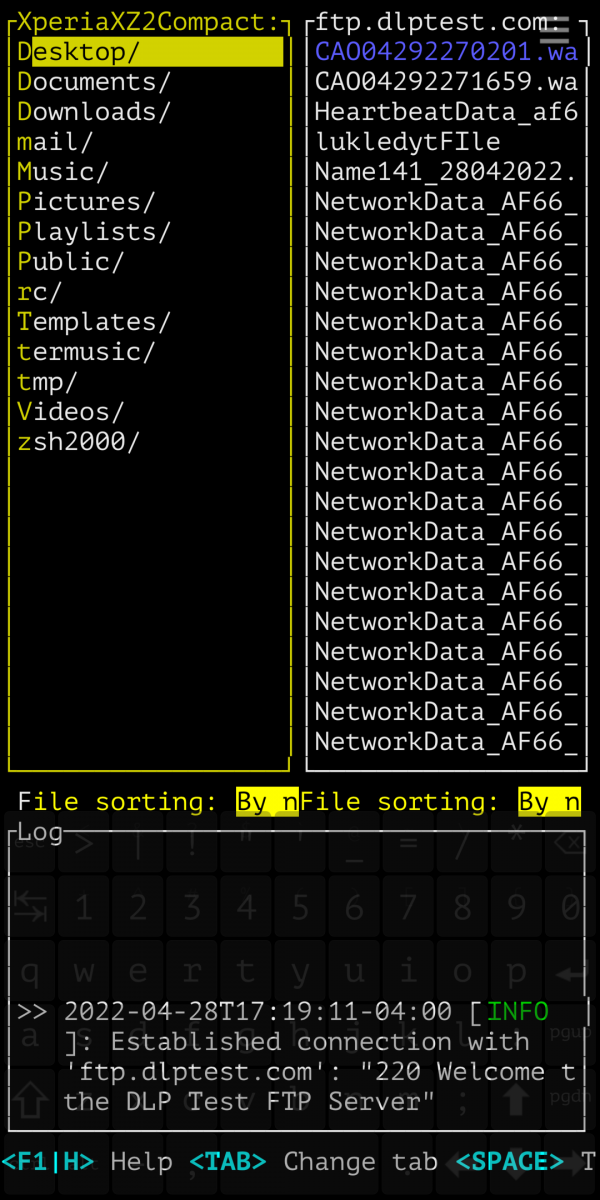This screenshot has width=600, height=1200.
Task: Select the termusic/ directory
Action: [86, 352]
